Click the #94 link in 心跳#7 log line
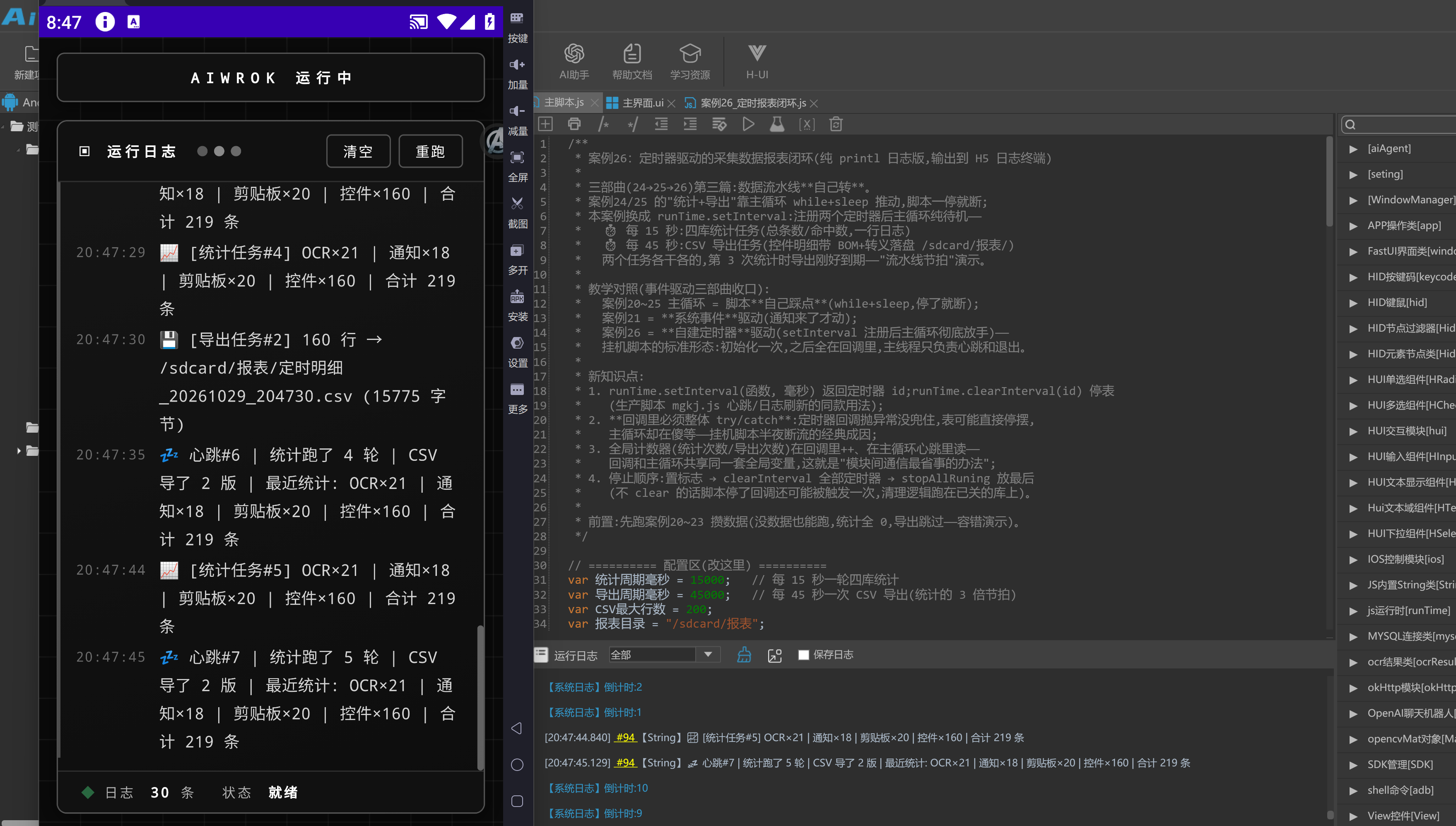The height and width of the screenshot is (826, 1456). coord(625,763)
